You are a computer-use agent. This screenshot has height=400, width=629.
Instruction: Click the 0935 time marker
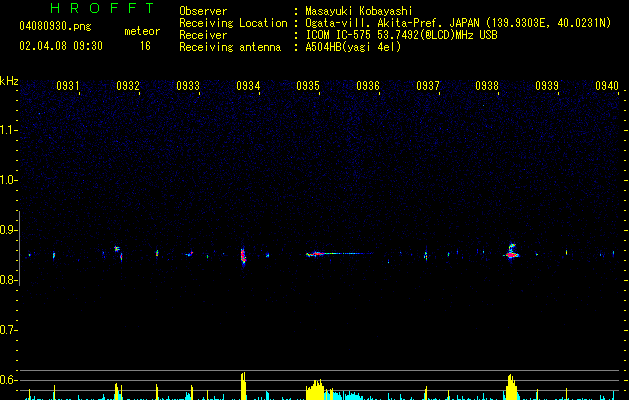point(308,86)
